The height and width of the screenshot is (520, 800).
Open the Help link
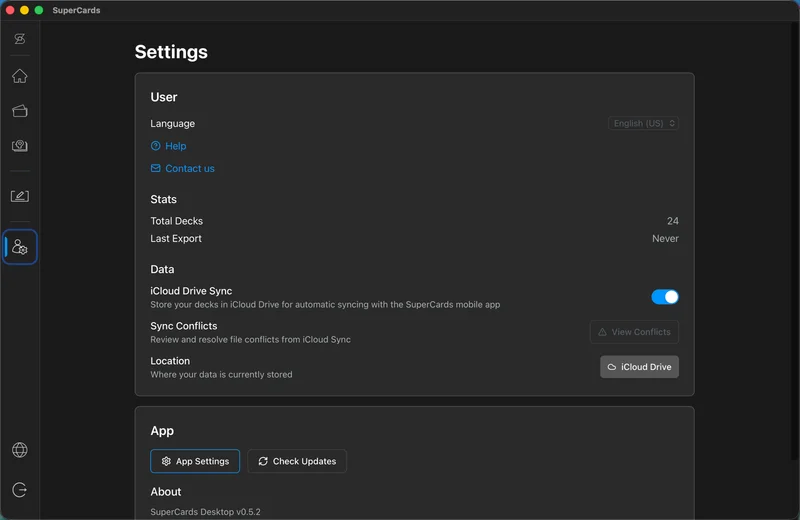pyautogui.click(x=176, y=146)
